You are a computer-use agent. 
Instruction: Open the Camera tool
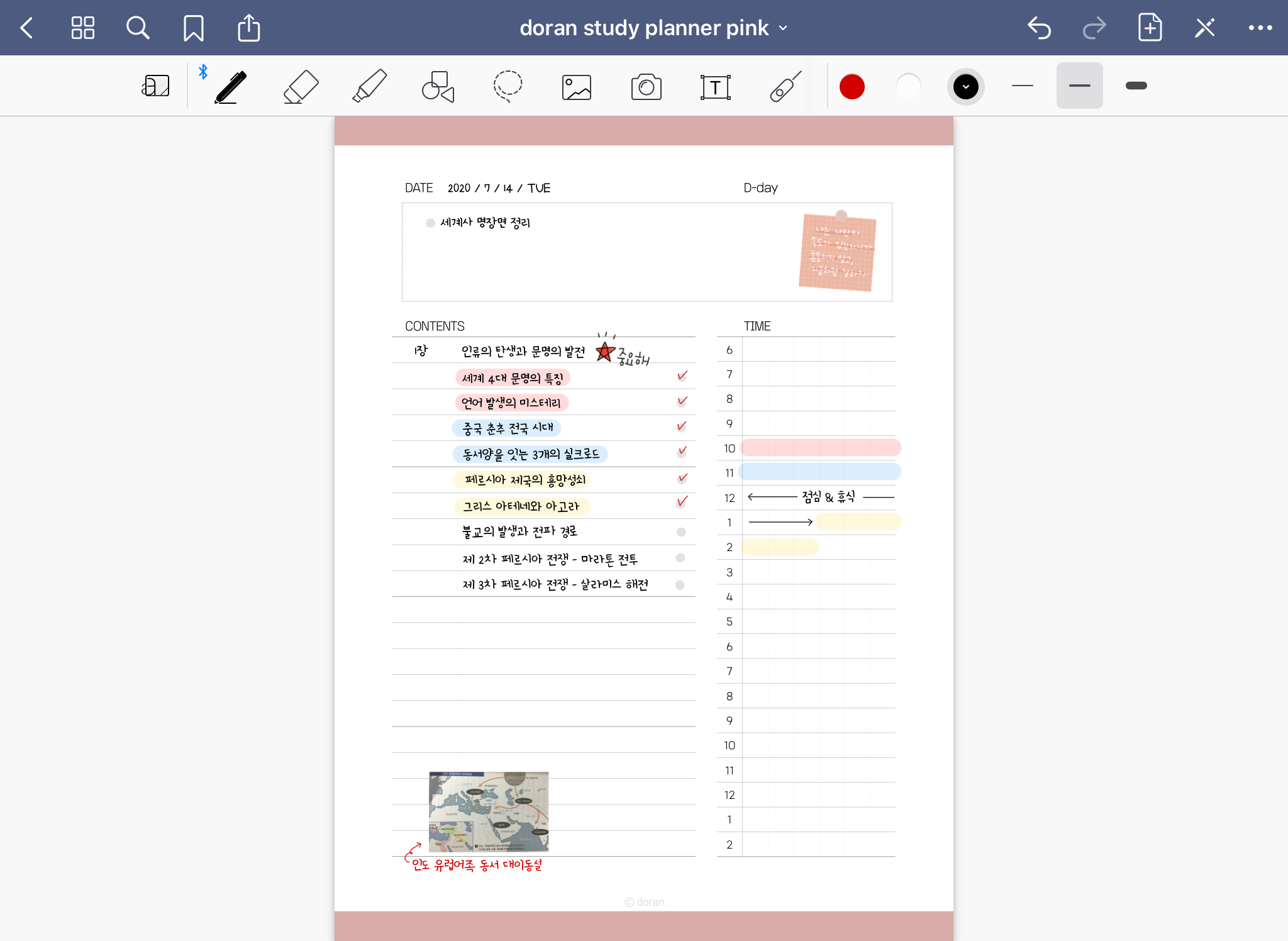pos(646,87)
